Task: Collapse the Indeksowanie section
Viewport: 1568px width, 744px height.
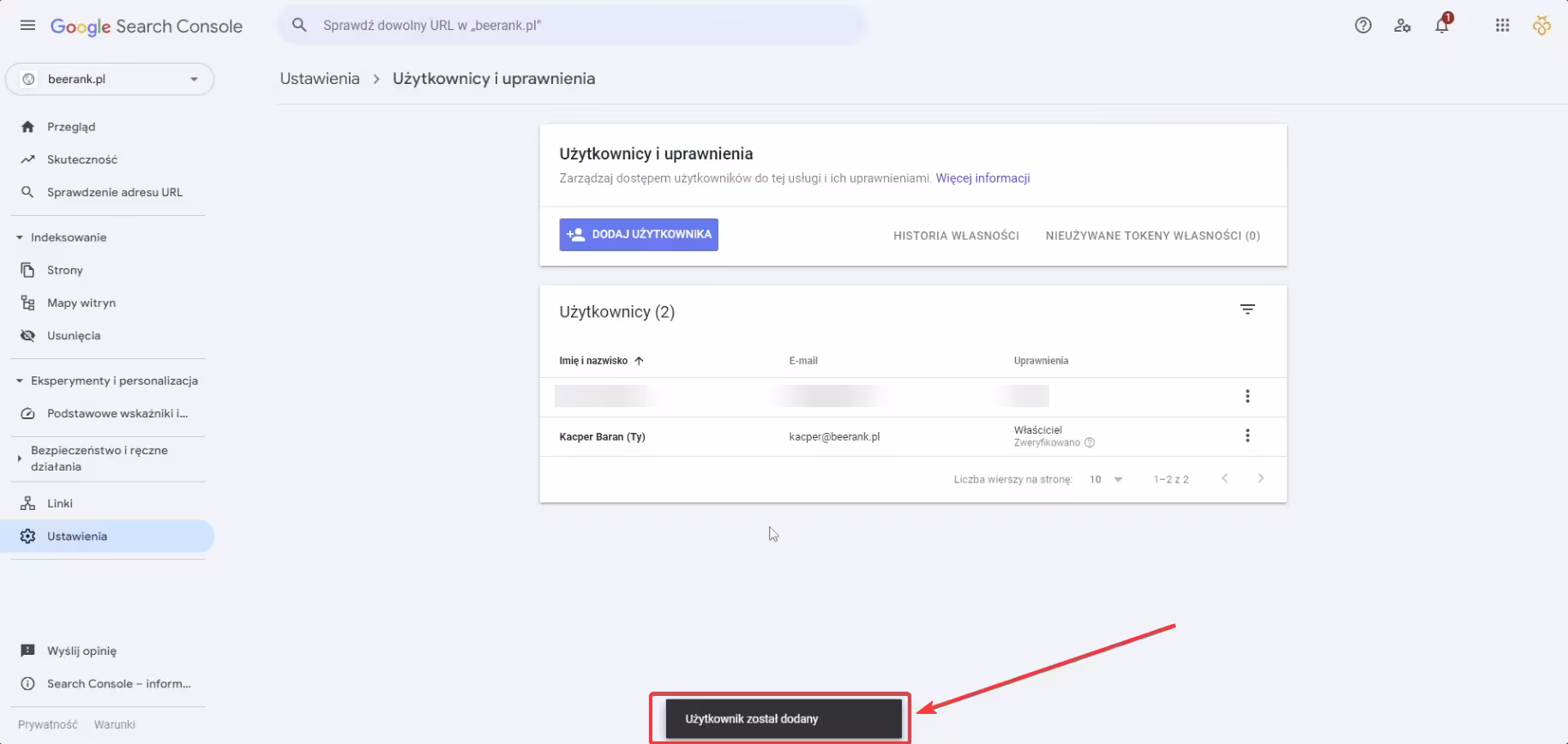Action: [20, 237]
